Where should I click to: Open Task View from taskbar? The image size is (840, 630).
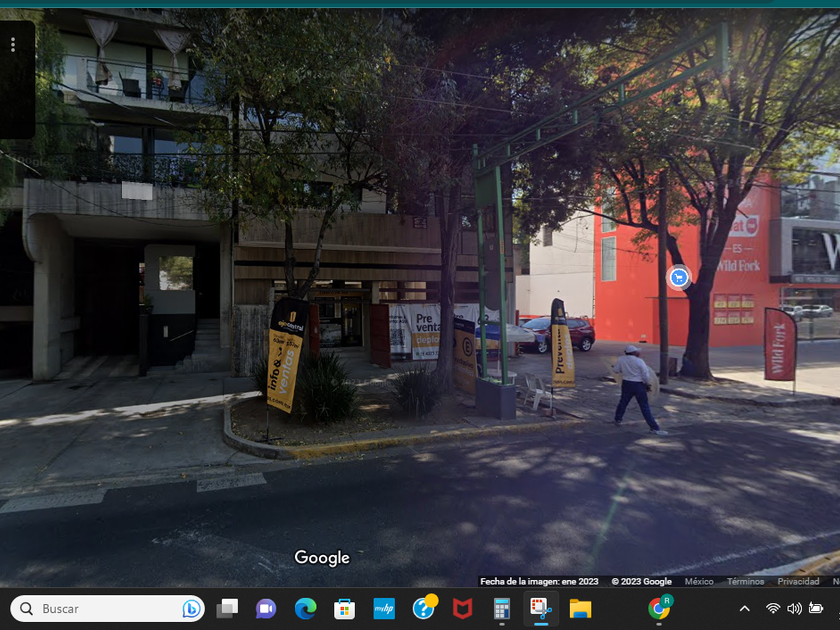[227, 608]
